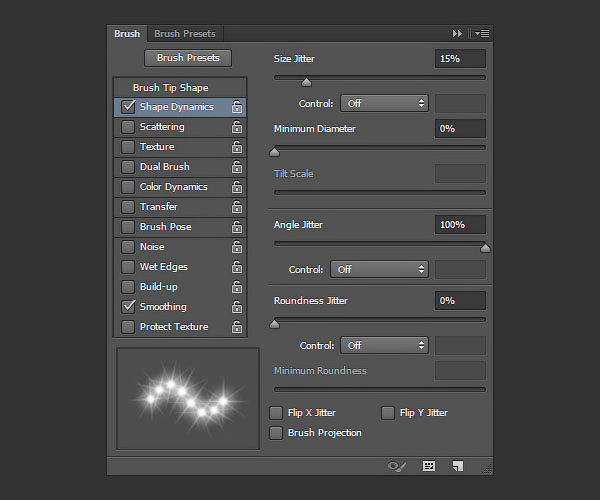Toggle the lock icon for Noise

coord(237,247)
